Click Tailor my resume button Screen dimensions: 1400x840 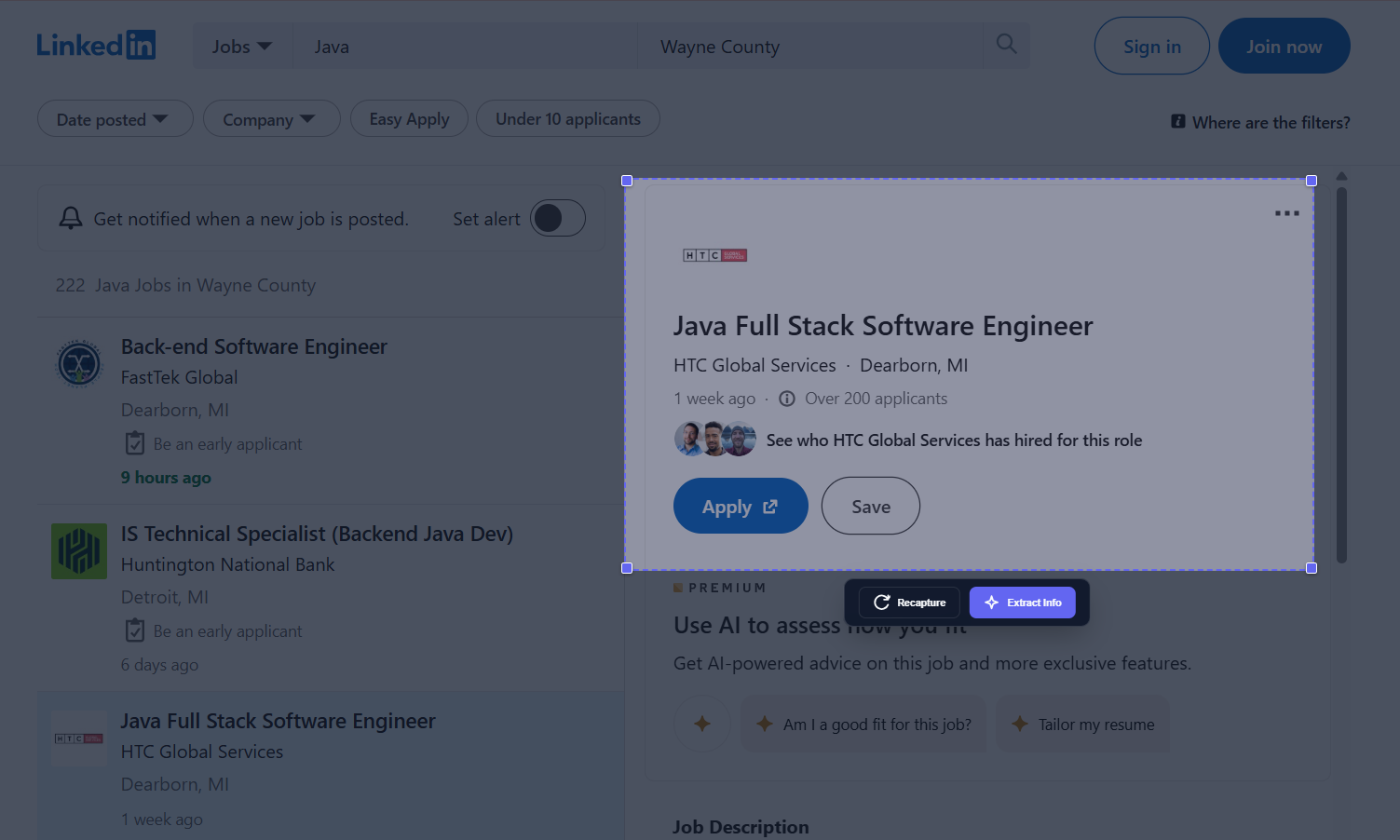coord(1082,724)
